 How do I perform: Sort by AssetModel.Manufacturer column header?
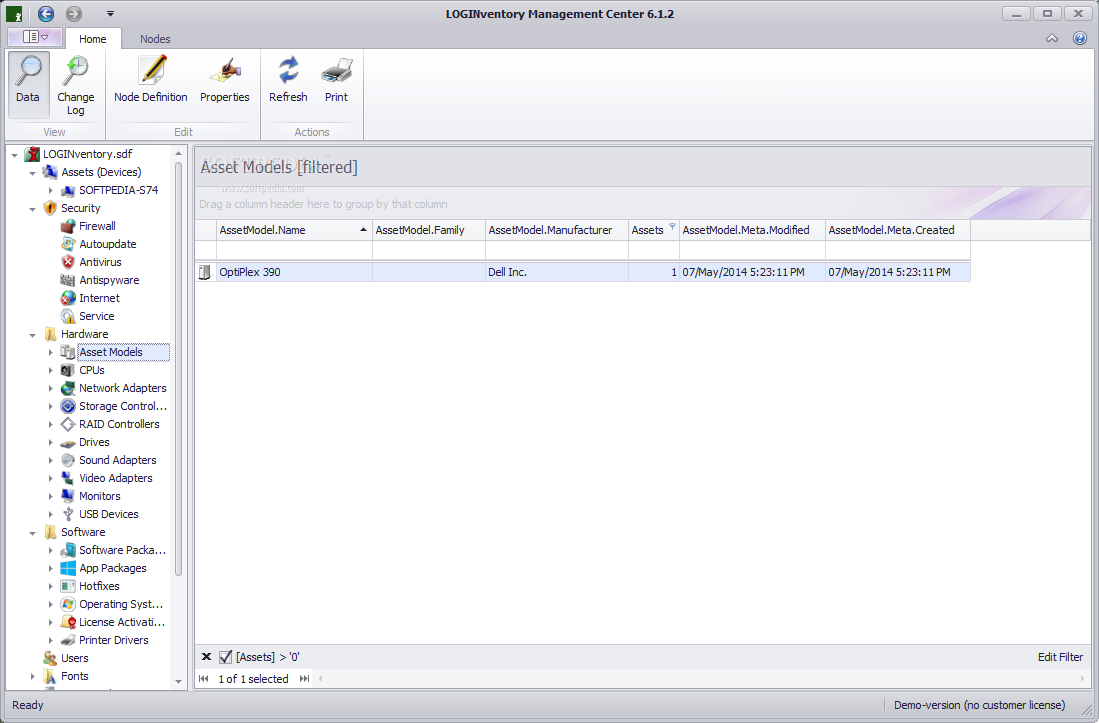557,230
